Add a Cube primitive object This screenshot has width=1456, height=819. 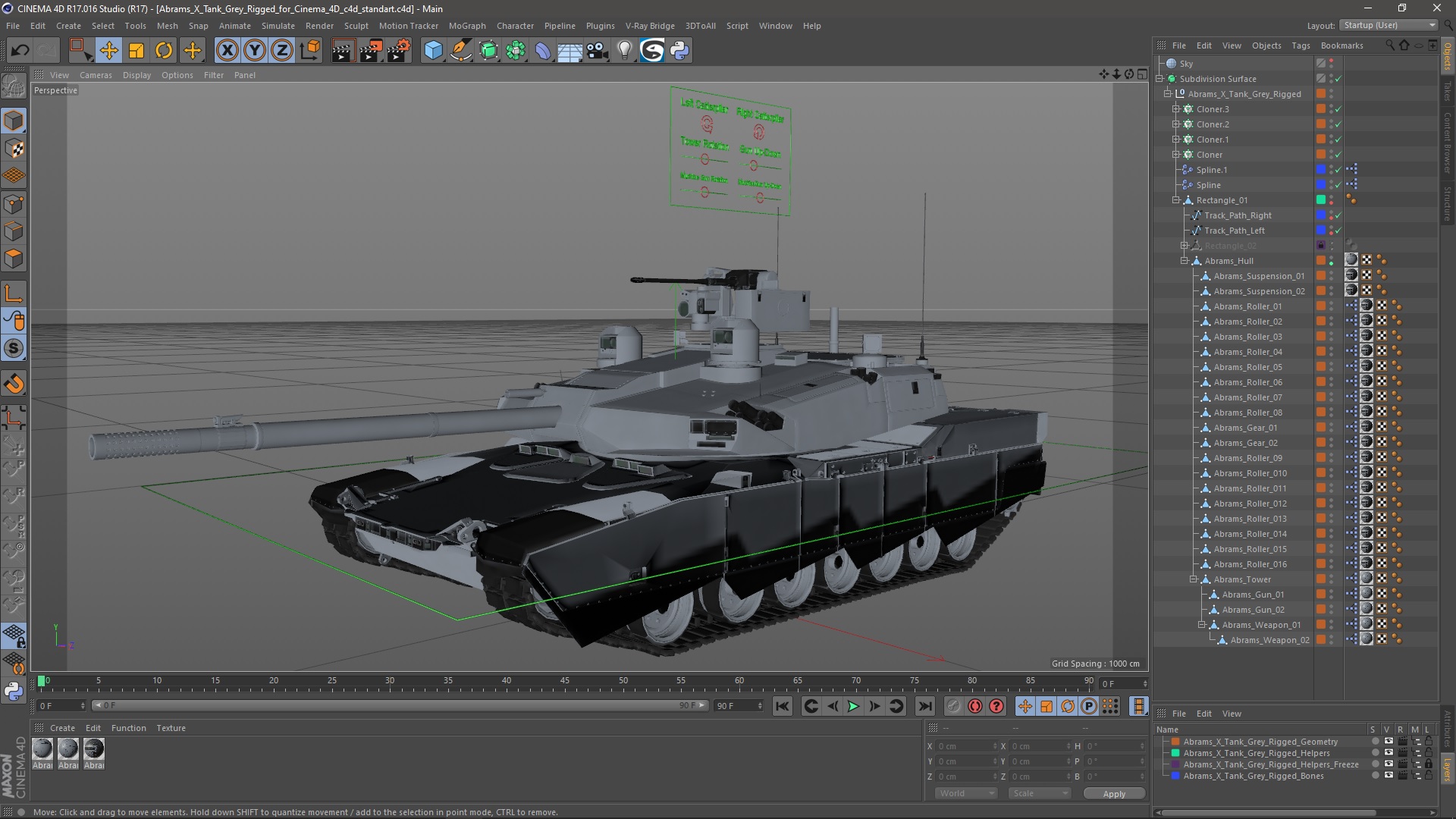click(x=433, y=51)
